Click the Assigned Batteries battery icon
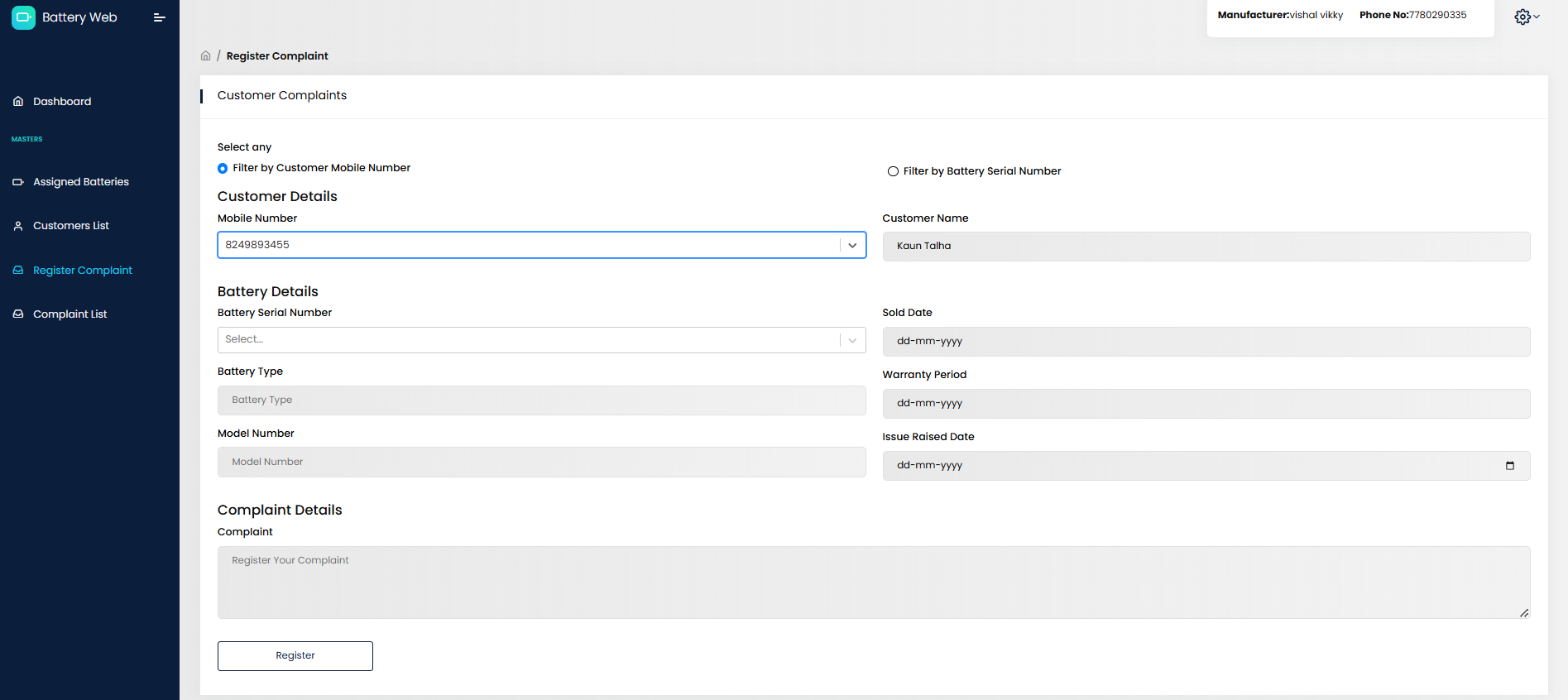The height and width of the screenshot is (700, 1568). [18, 182]
